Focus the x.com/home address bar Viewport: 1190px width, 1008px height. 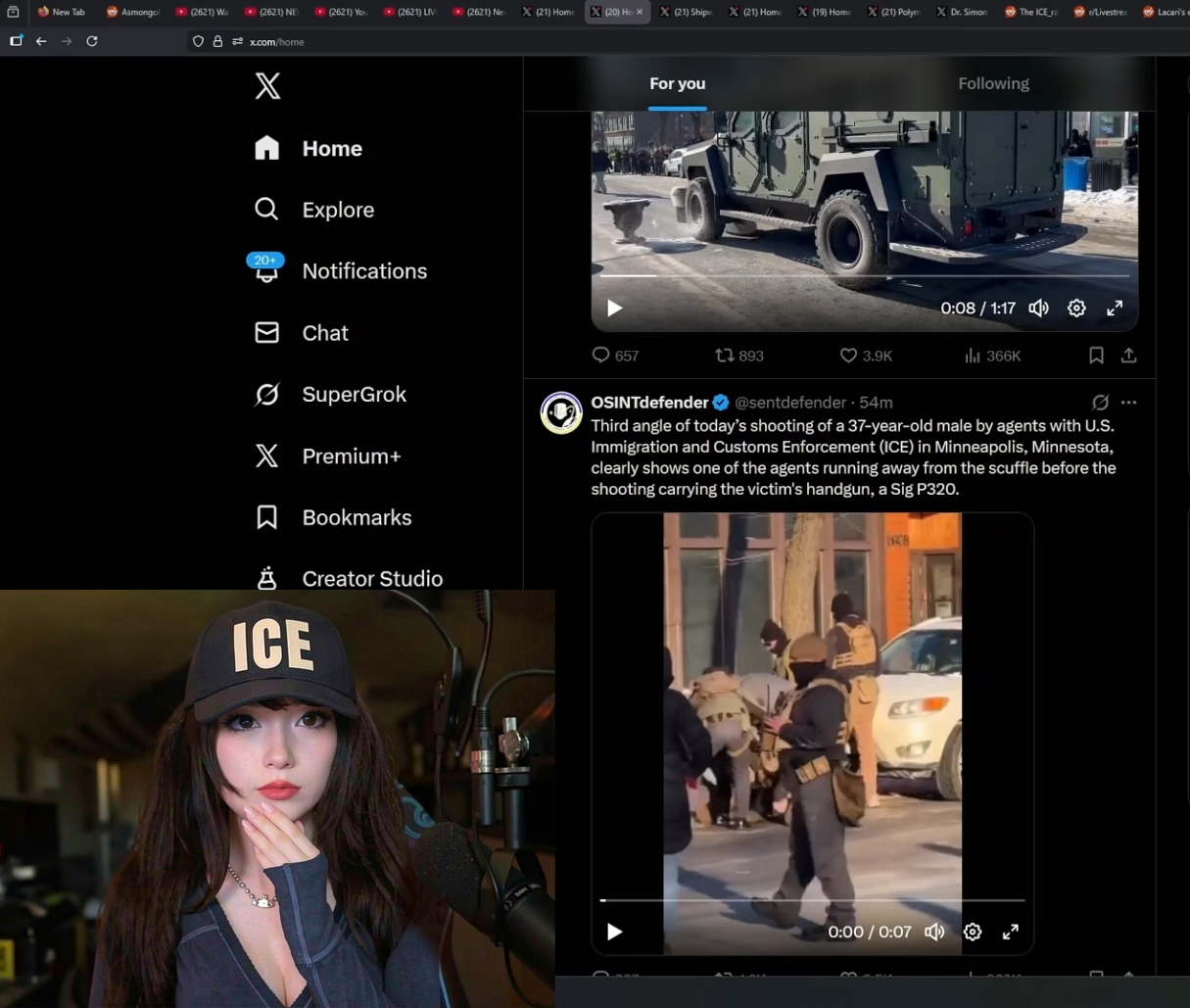[x=277, y=42]
